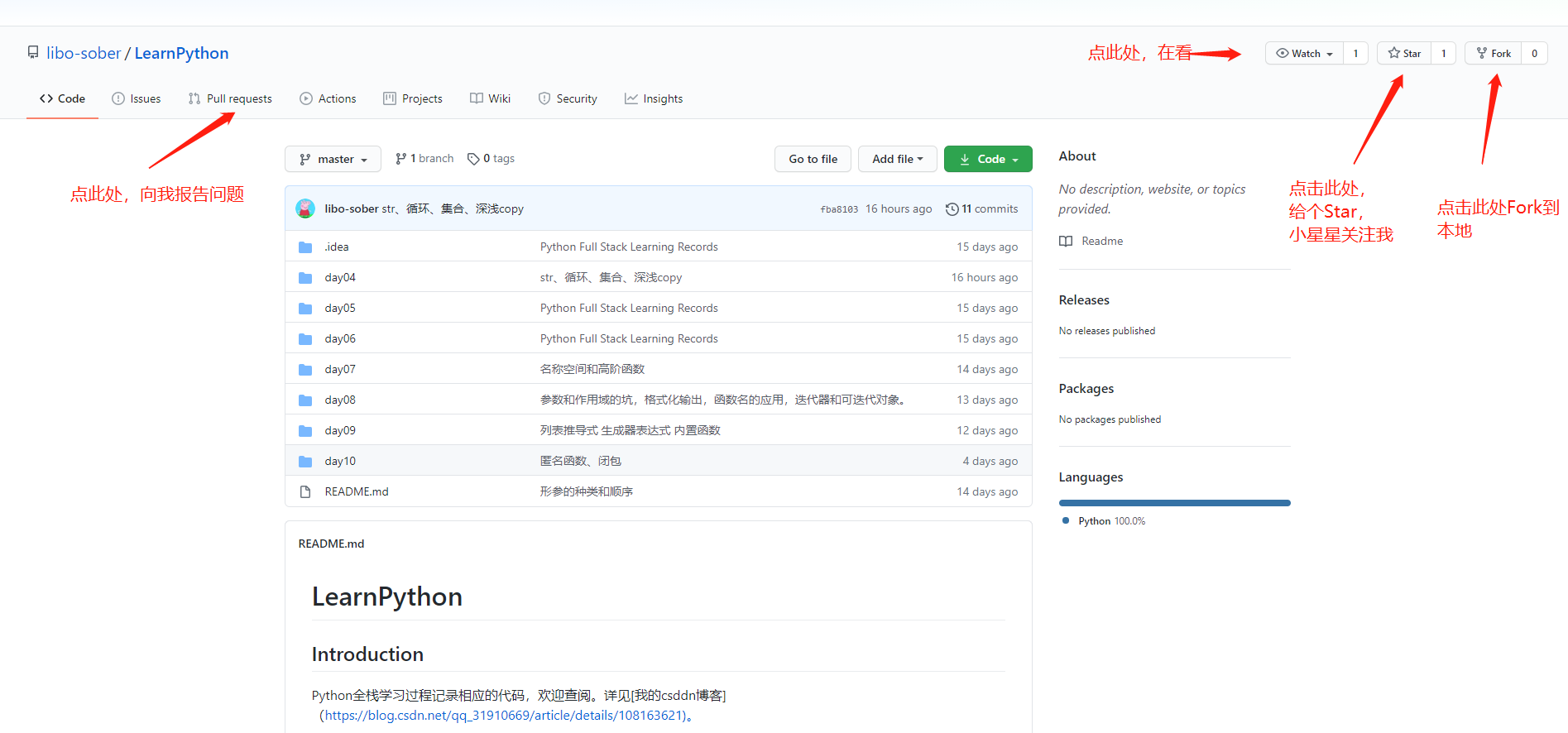
Task: Click the day07 folder icon
Action: tap(305, 370)
